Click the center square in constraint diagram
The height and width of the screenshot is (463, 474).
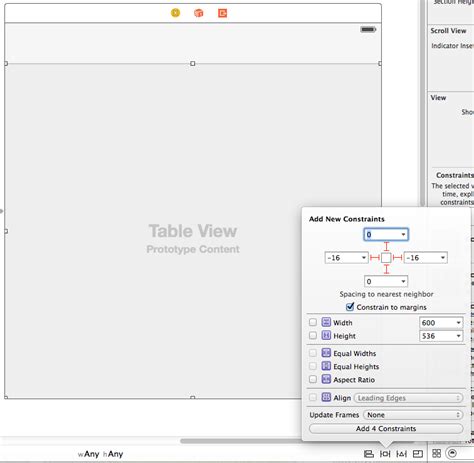tap(386, 258)
